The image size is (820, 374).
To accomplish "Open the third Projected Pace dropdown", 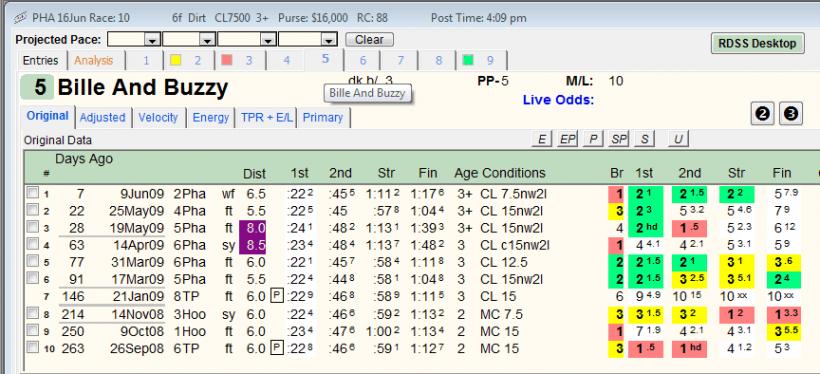I will tap(268, 40).
